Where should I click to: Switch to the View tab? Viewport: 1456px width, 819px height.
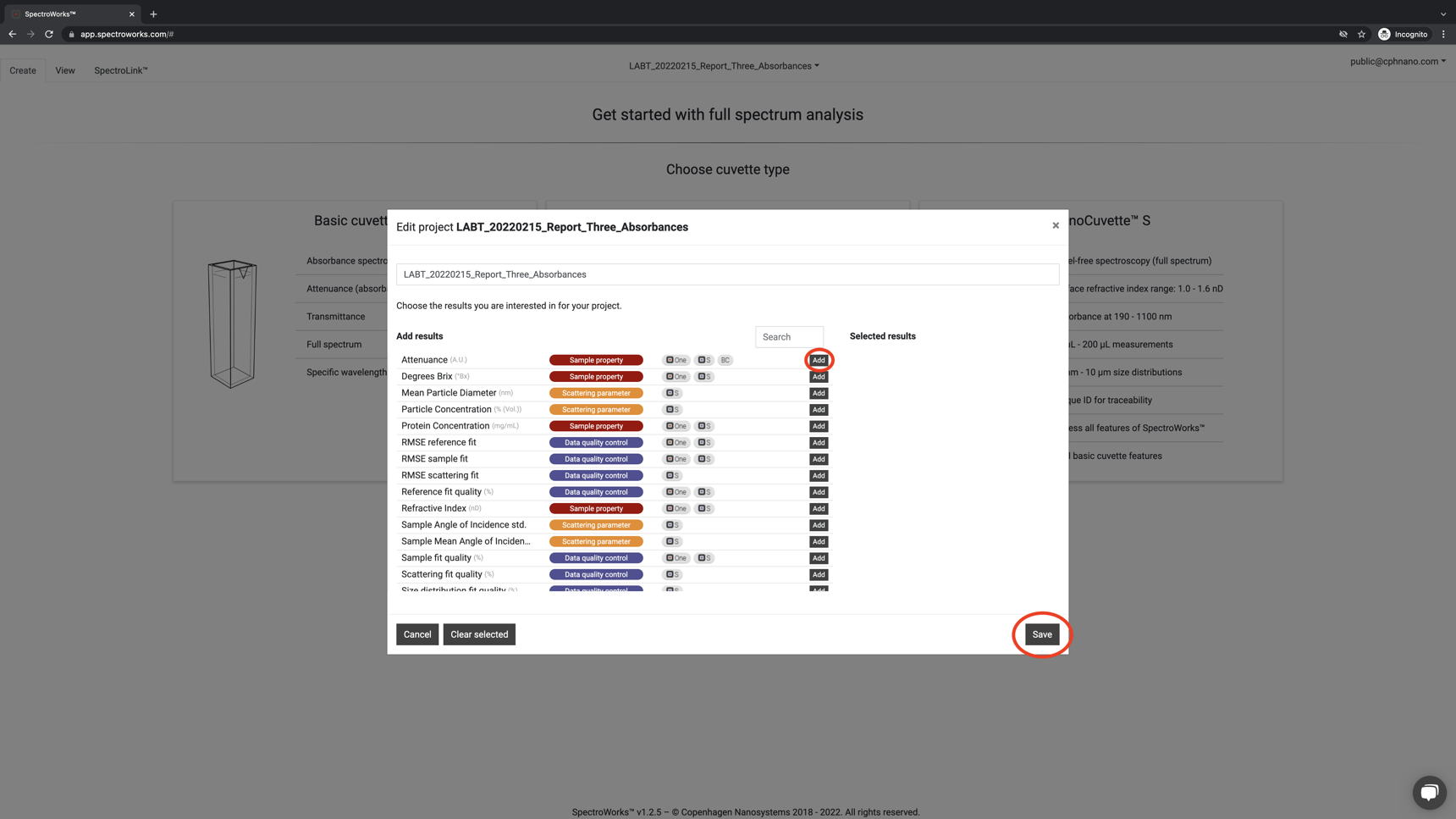point(65,70)
